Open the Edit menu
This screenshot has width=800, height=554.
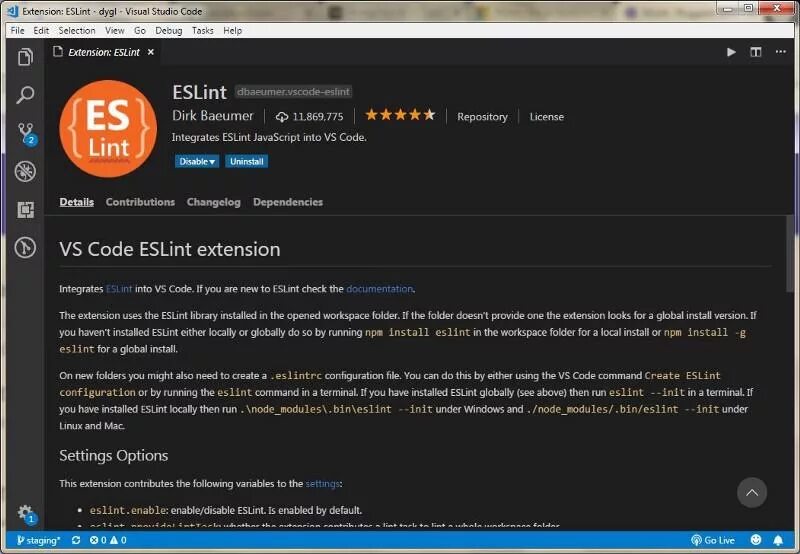[41, 31]
